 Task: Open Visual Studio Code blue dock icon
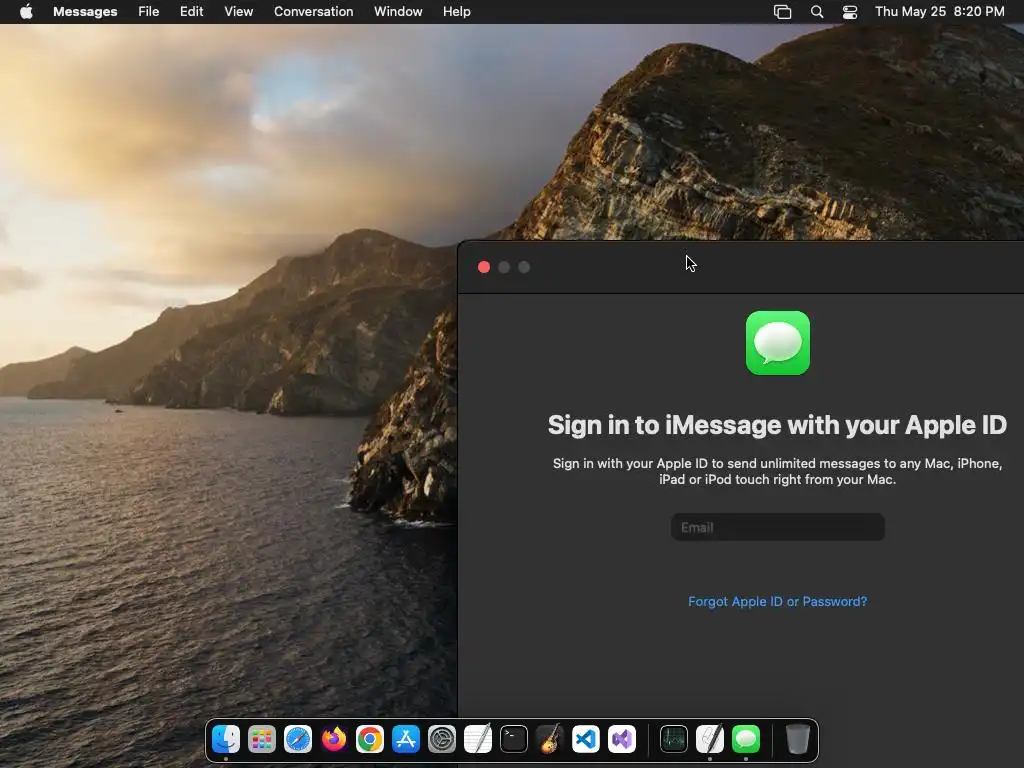586,739
